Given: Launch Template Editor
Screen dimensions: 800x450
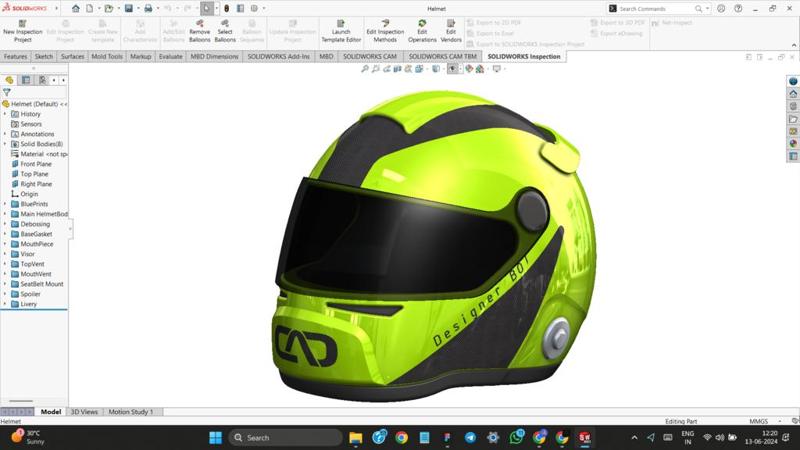Looking at the screenshot, I should tap(341, 32).
